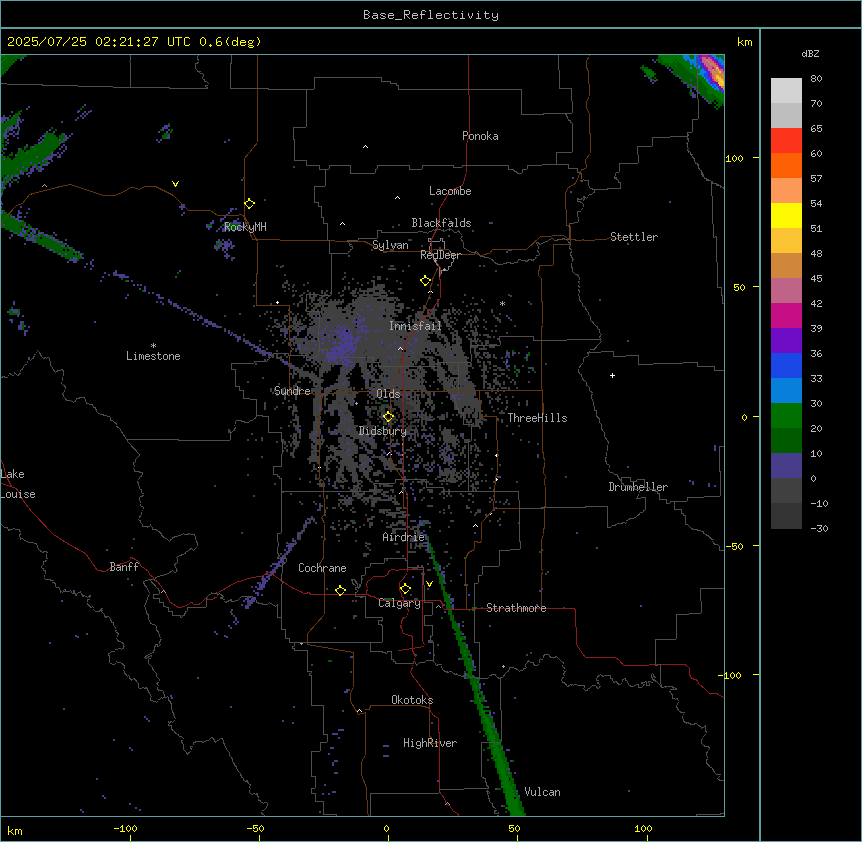The width and height of the screenshot is (862, 842).
Task: Click the strong echo cell at top-right corner
Action: tap(712, 73)
